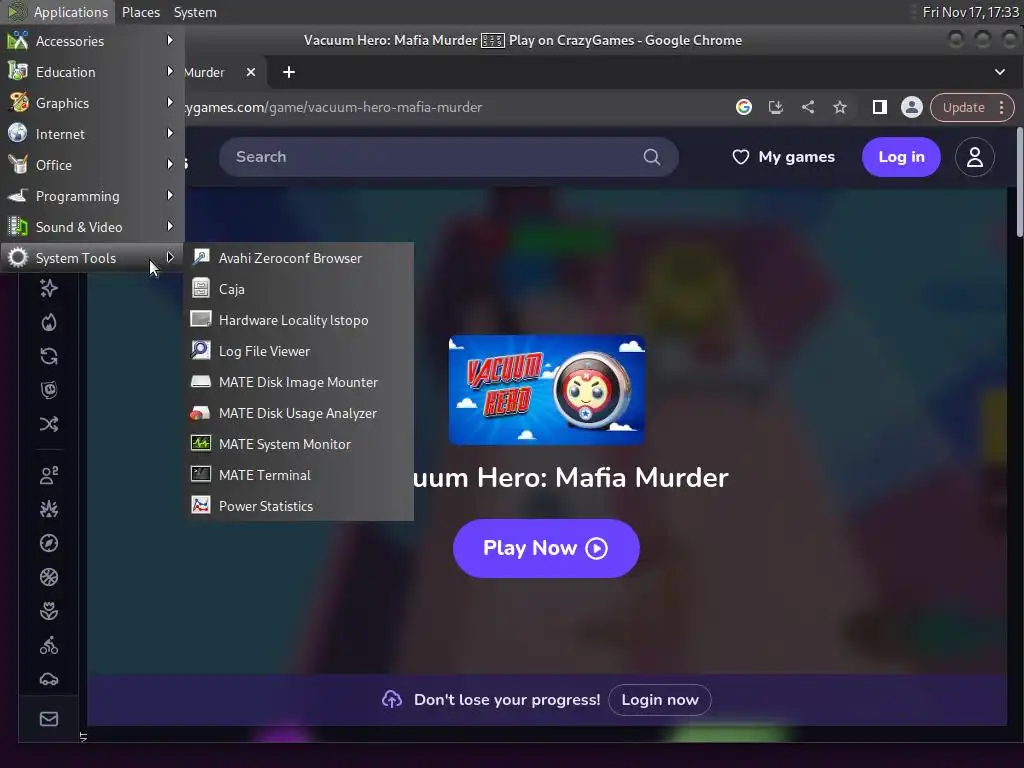The width and height of the screenshot is (1024, 768).
Task: Expand the Accessories submenu
Action: [x=92, y=40]
